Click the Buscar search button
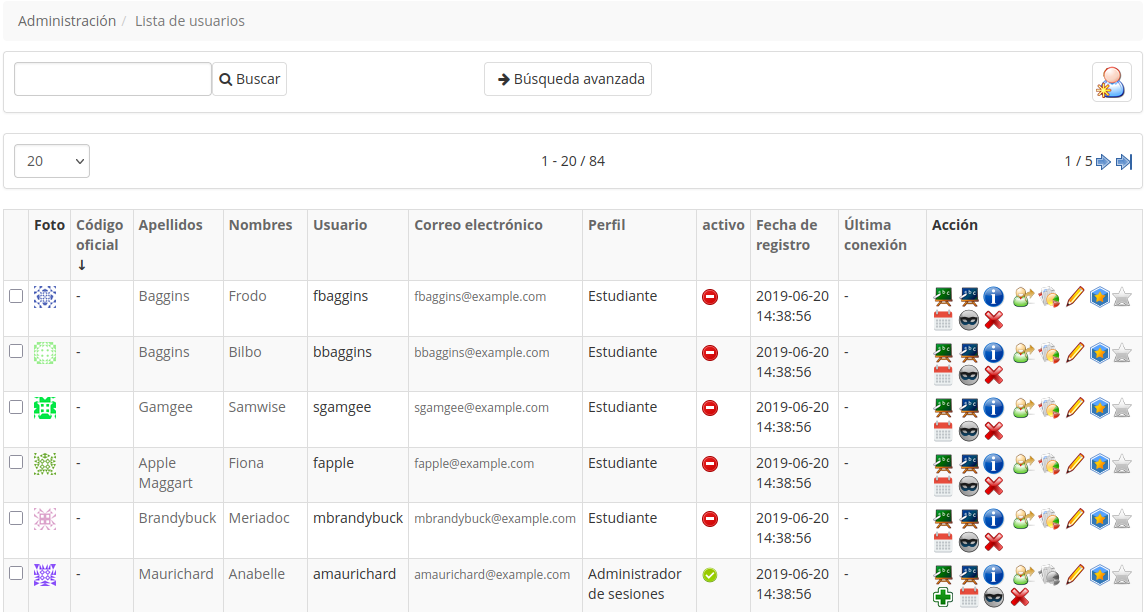 tap(250, 79)
